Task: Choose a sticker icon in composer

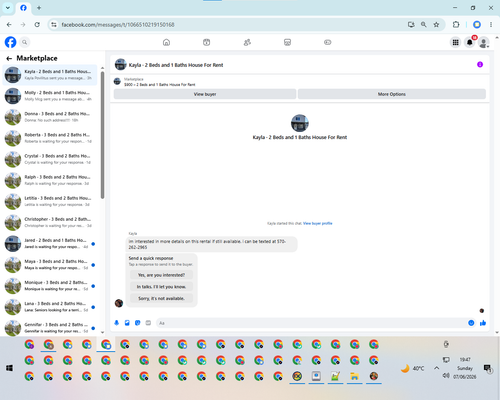Action: pyautogui.click(x=138, y=323)
